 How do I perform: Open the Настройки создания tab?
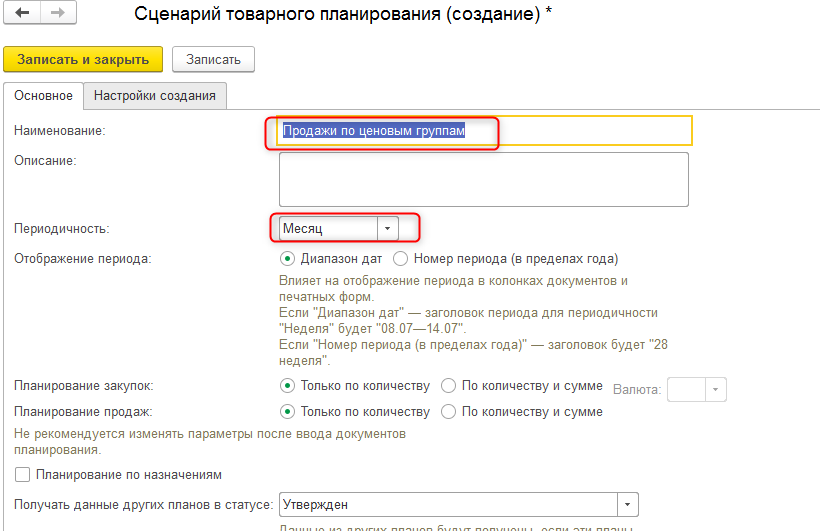click(155, 96)
